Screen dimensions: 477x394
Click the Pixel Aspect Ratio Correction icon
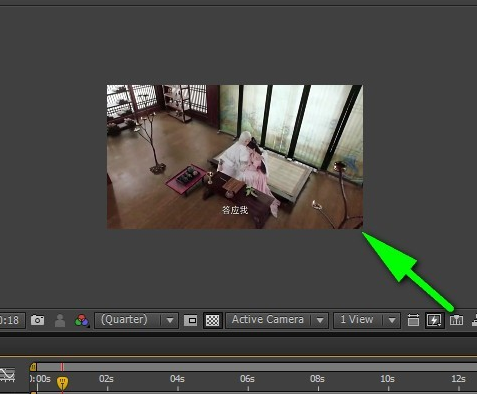tap(413, 320)
